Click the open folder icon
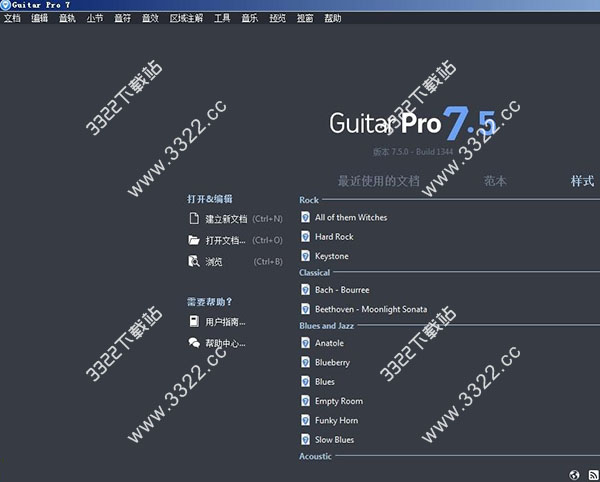This screenshot has width=600, height=482. tap(194, 240)
